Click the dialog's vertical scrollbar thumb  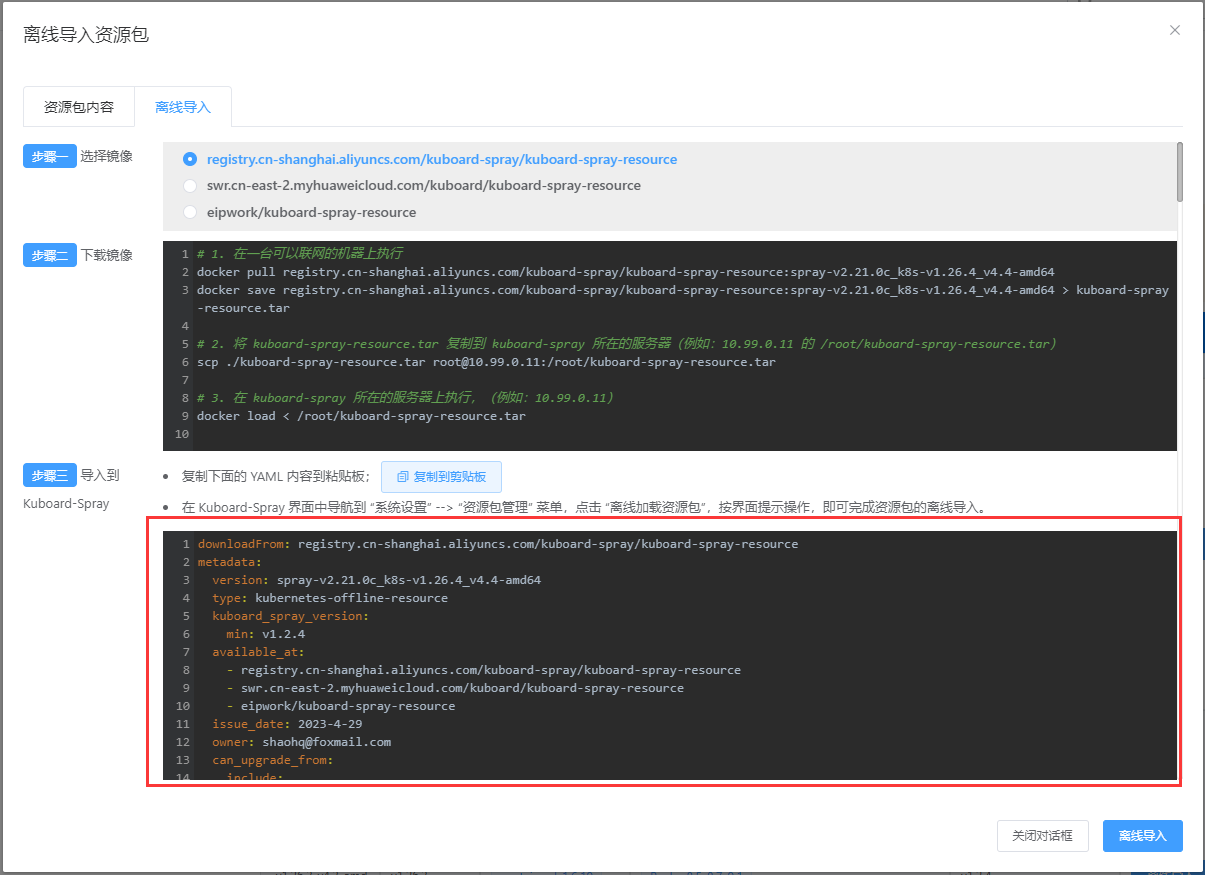pyautogui.click(x=1180, y=172)
